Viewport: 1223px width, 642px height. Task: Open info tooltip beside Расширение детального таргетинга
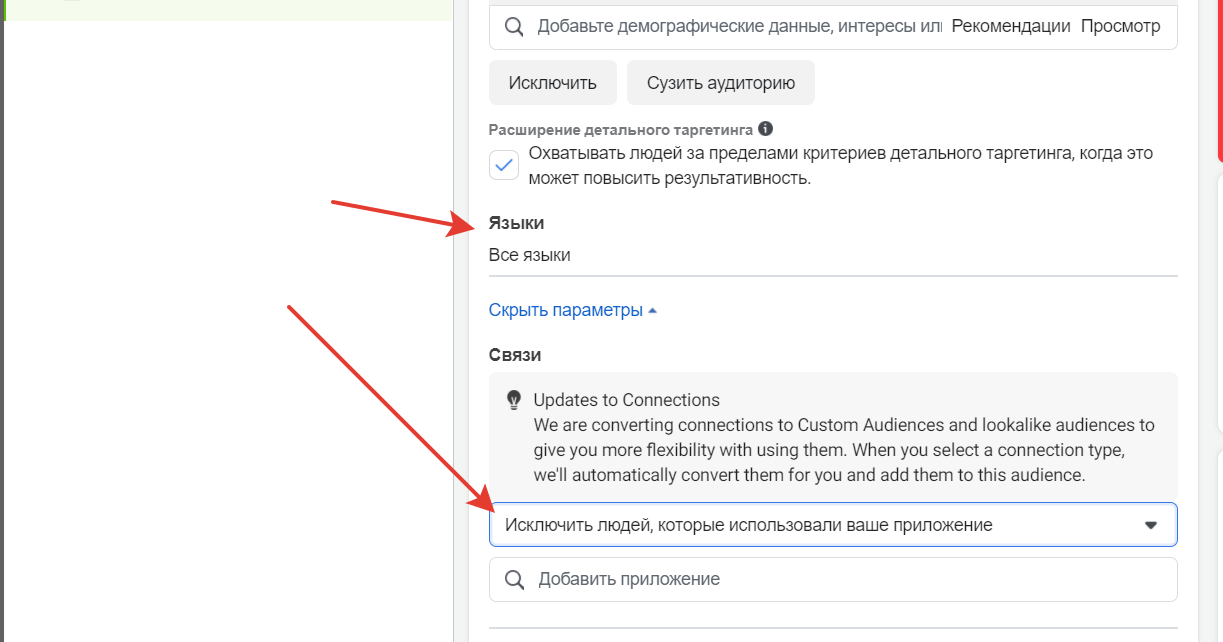765,129
